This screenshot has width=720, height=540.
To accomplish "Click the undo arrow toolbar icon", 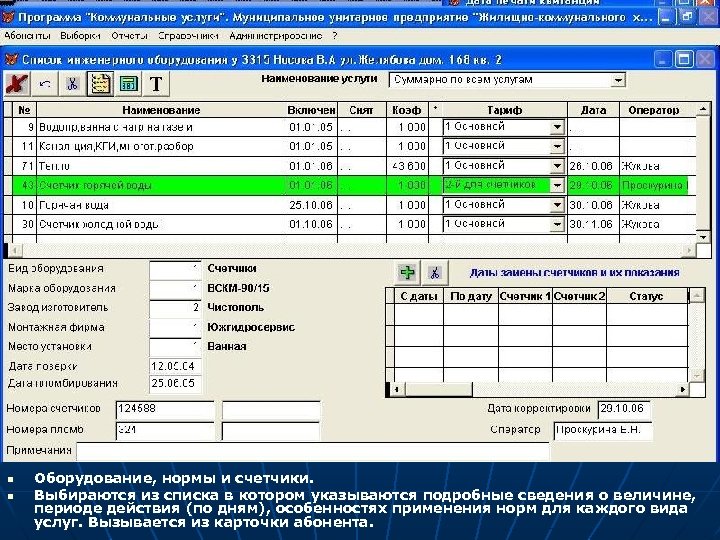I will tap(45, 84).
